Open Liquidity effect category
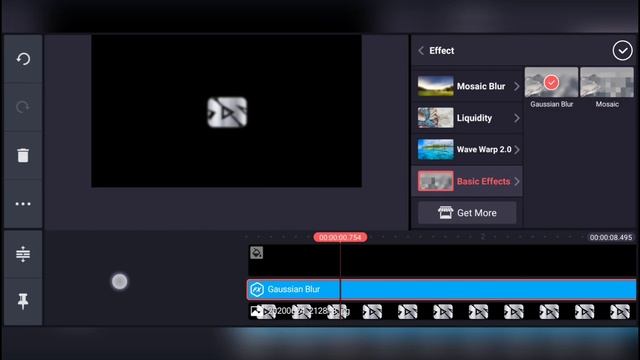Image resolution: width=640 pixels, height=360 pixels. coord(467,118)
